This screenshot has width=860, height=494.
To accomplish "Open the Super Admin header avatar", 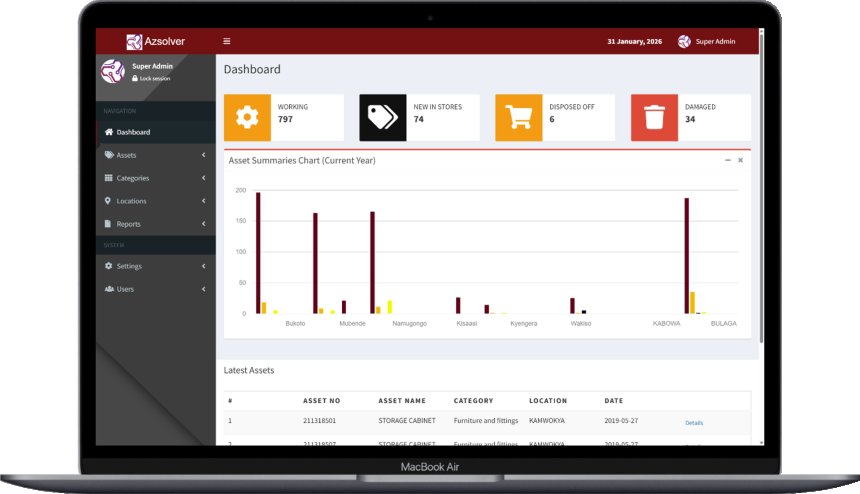I will 684,41.
